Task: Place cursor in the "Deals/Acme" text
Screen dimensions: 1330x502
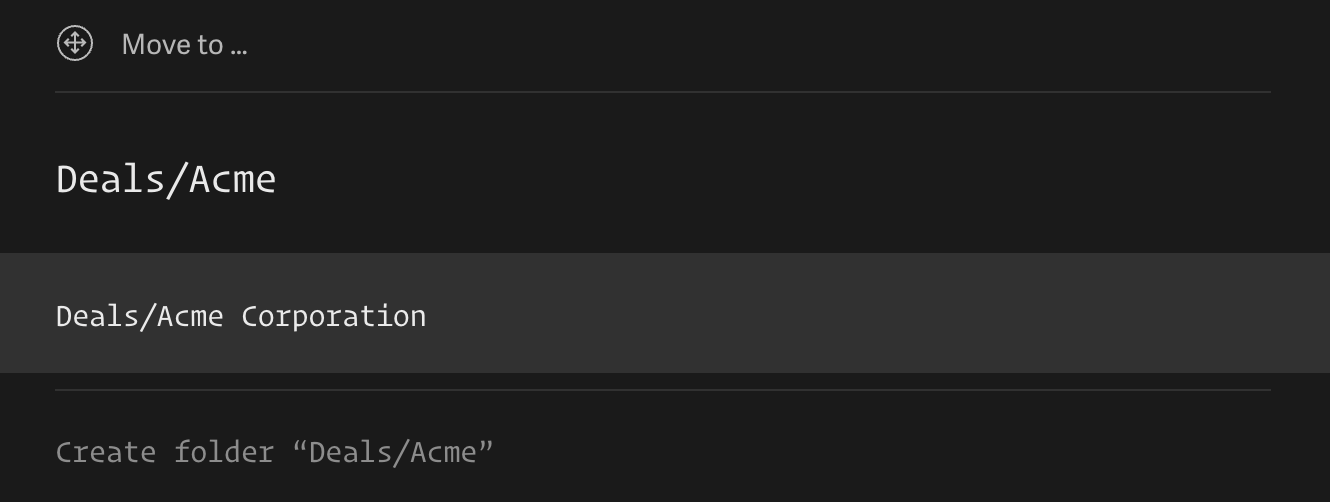Action: (x=166, y=180)
